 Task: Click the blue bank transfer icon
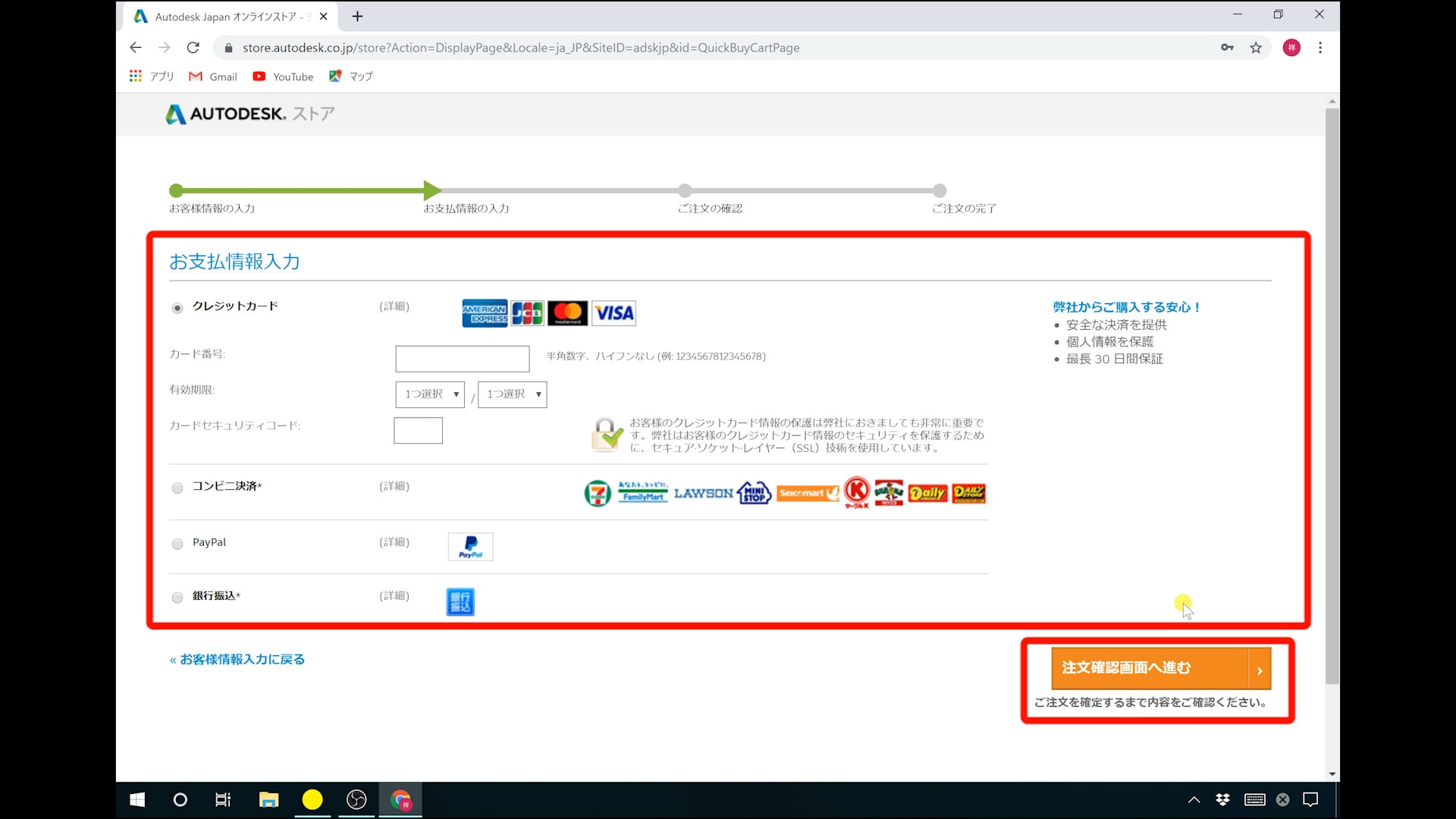[460, 601]
